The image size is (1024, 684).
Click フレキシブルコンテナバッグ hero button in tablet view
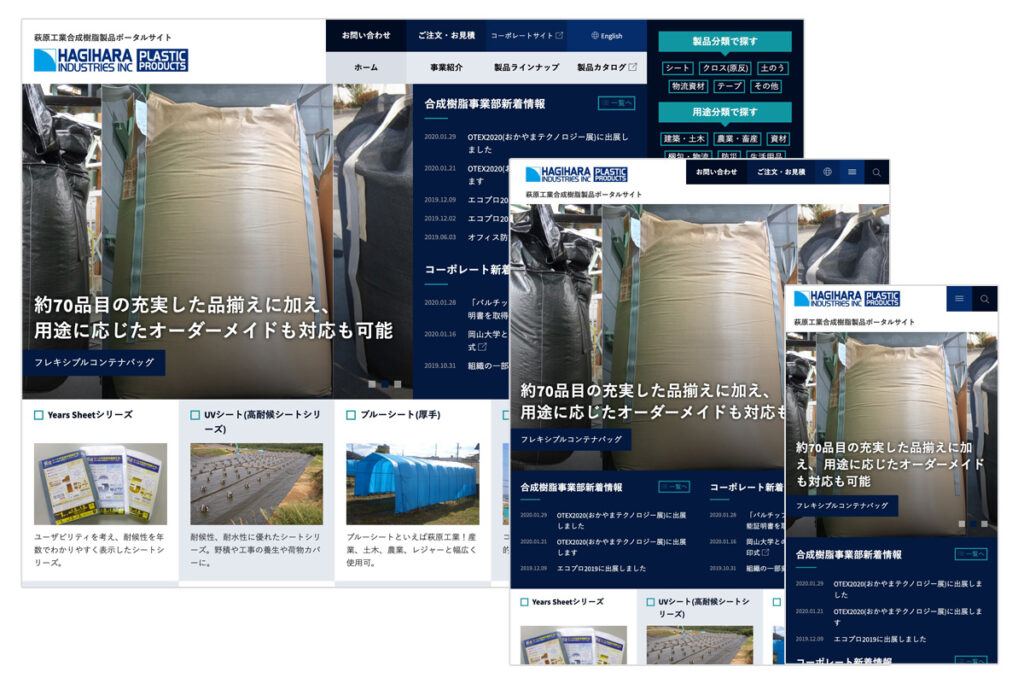point(571,439)
